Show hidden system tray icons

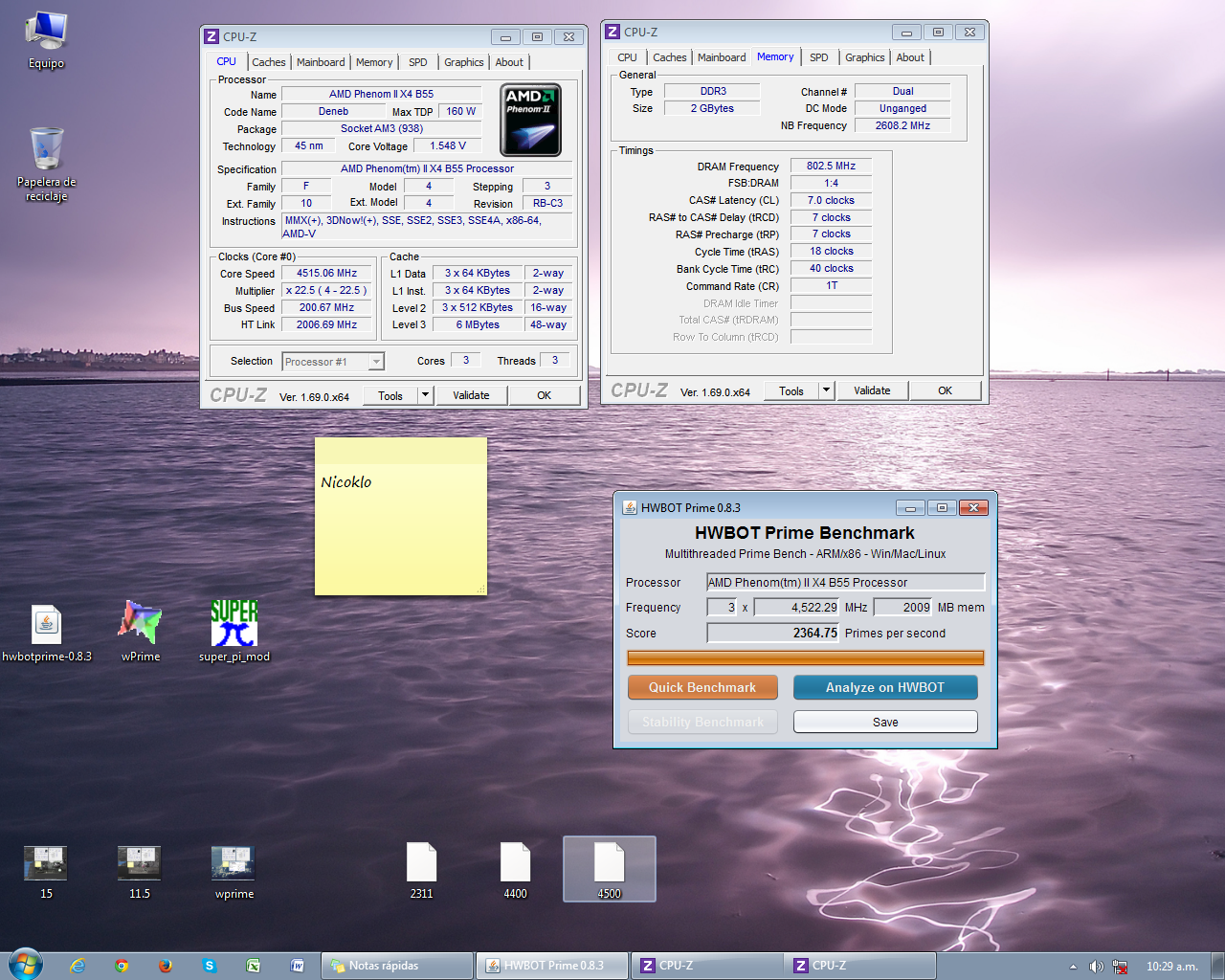(x=1073, y=967)
